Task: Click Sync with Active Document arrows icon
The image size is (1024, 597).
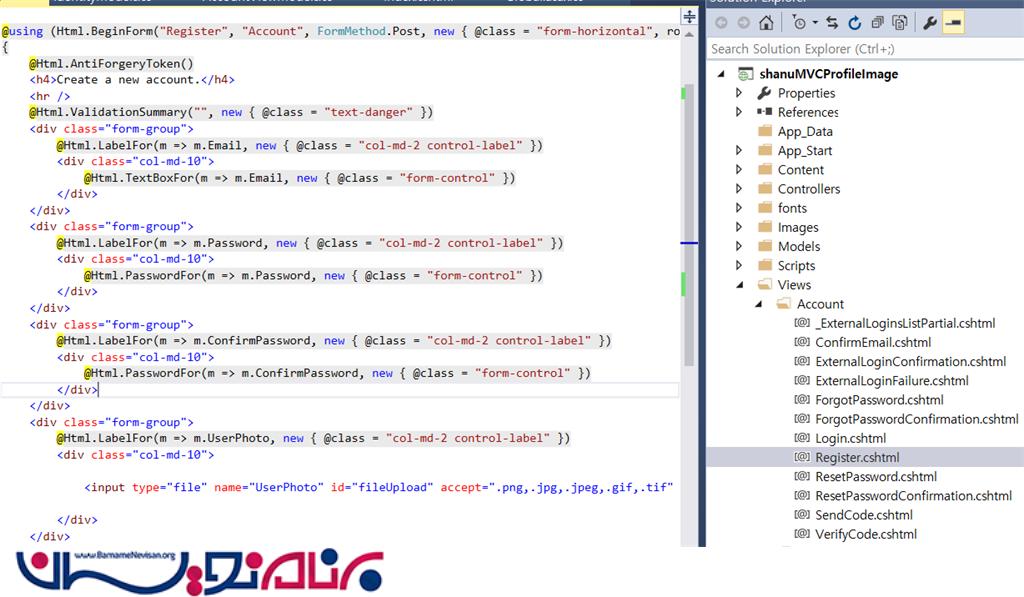Action: click(832, 23)
